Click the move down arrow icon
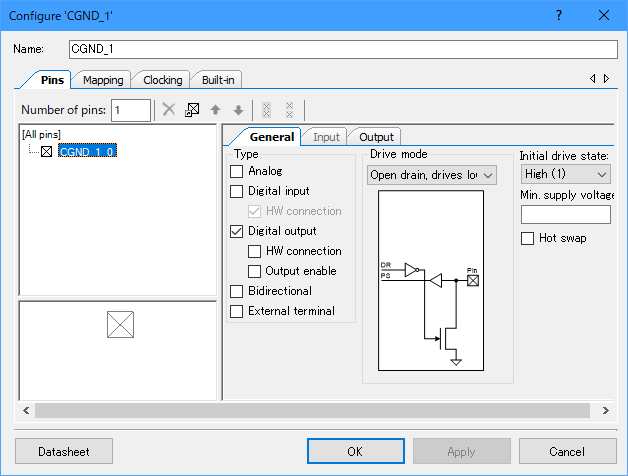The height and width of the screenshot is (476, 628). coord(238,110)
